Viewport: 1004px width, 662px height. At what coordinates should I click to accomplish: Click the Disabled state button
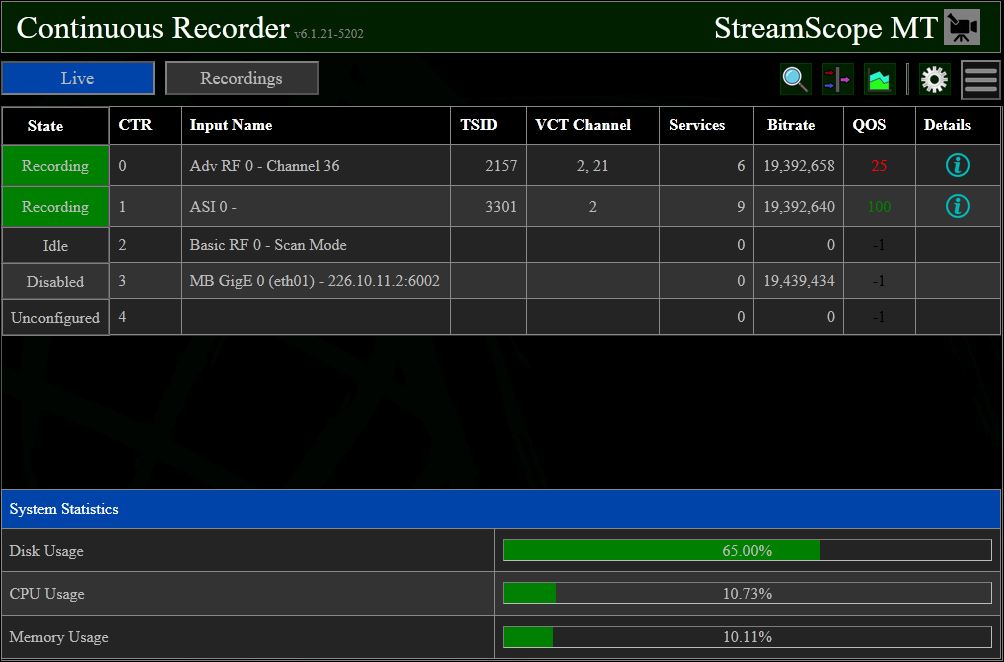[56, 281]
